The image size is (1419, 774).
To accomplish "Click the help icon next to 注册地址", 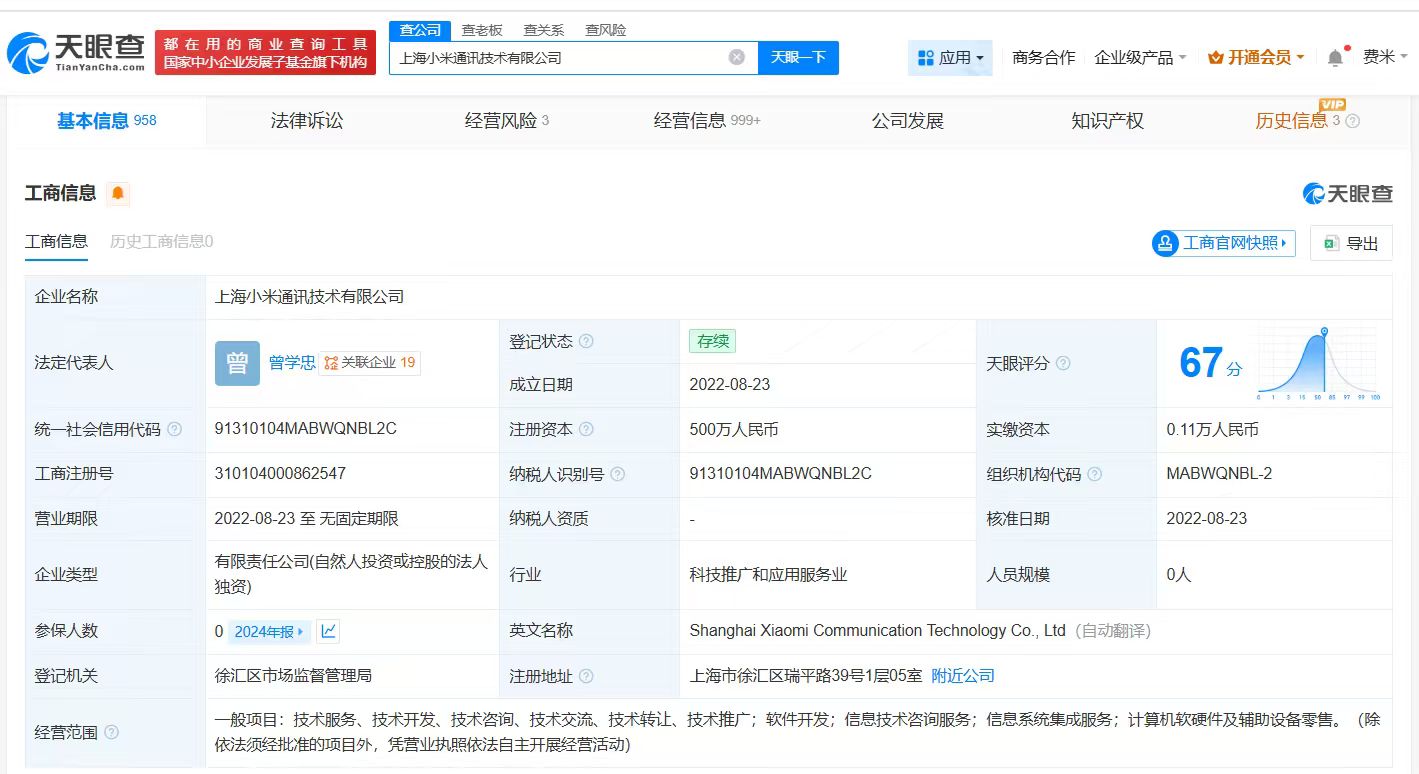I will click(586, 676).
